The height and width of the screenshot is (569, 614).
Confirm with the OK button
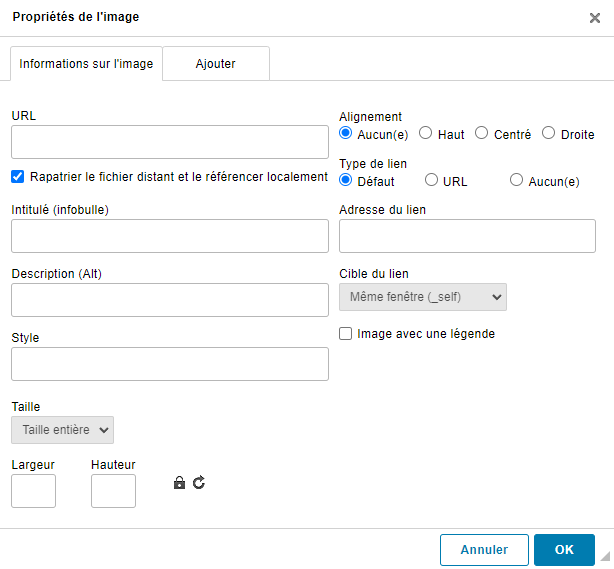564,550
